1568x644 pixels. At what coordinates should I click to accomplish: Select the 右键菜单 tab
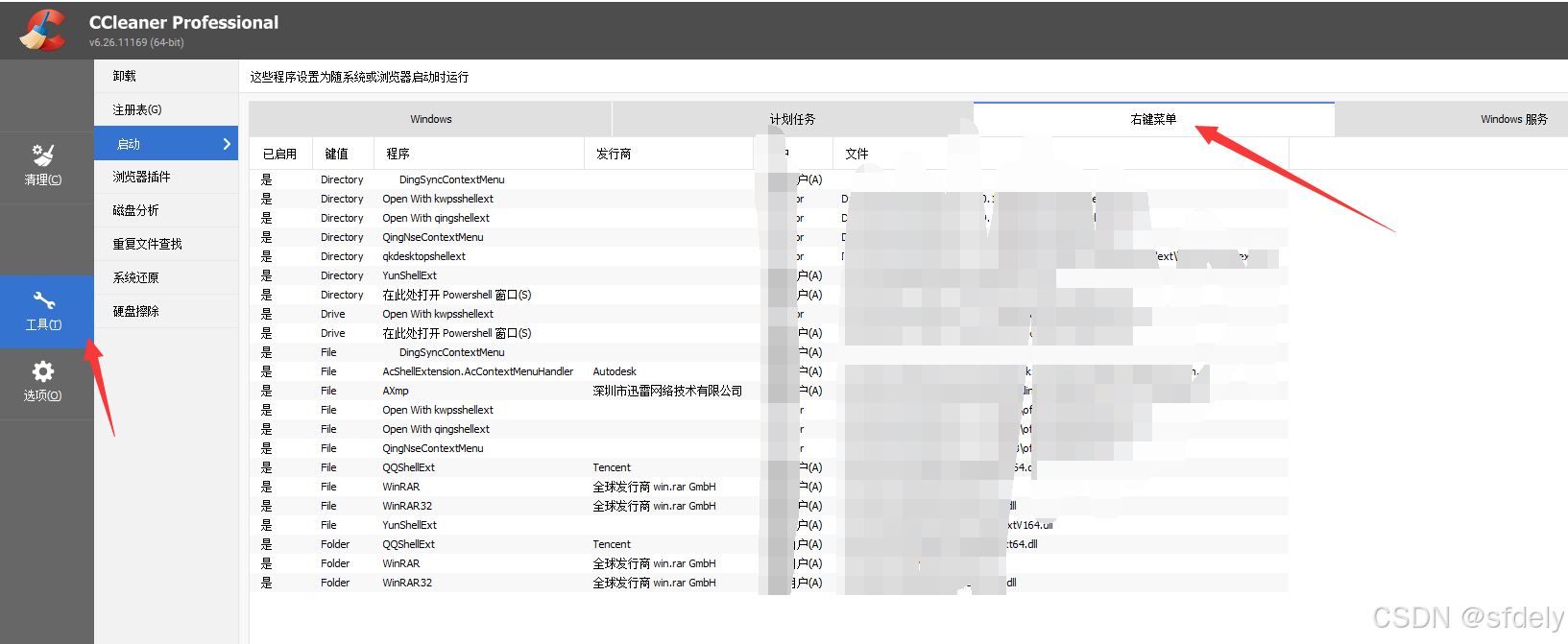pos(1153,119)
